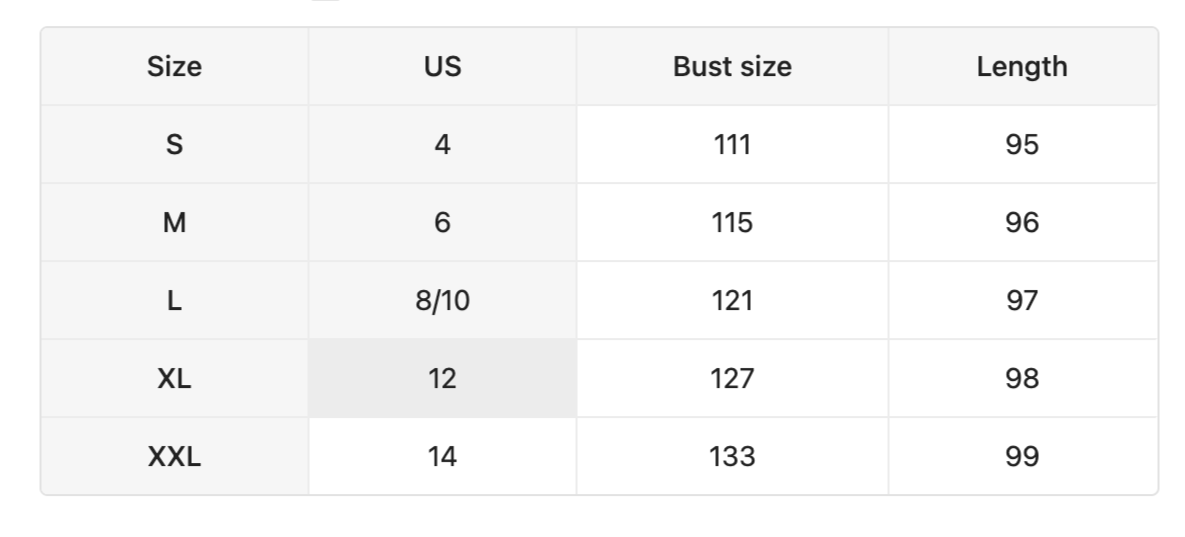Click bust size 133 cell
This screenshot has height=537, width=1185.
[x=732, y=457]
